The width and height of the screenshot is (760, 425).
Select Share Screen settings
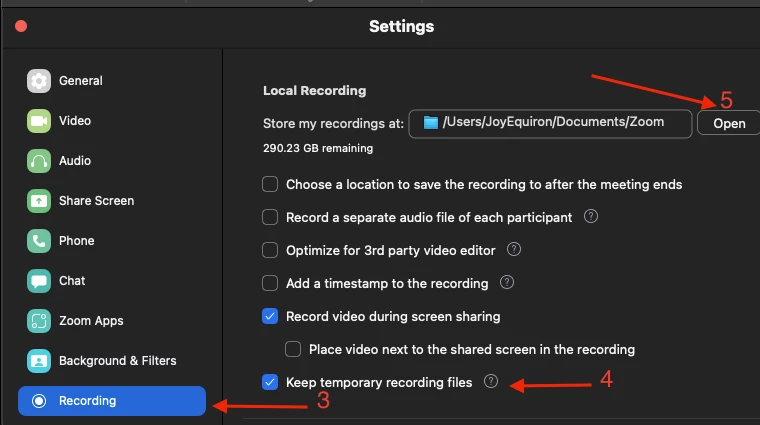112,201
